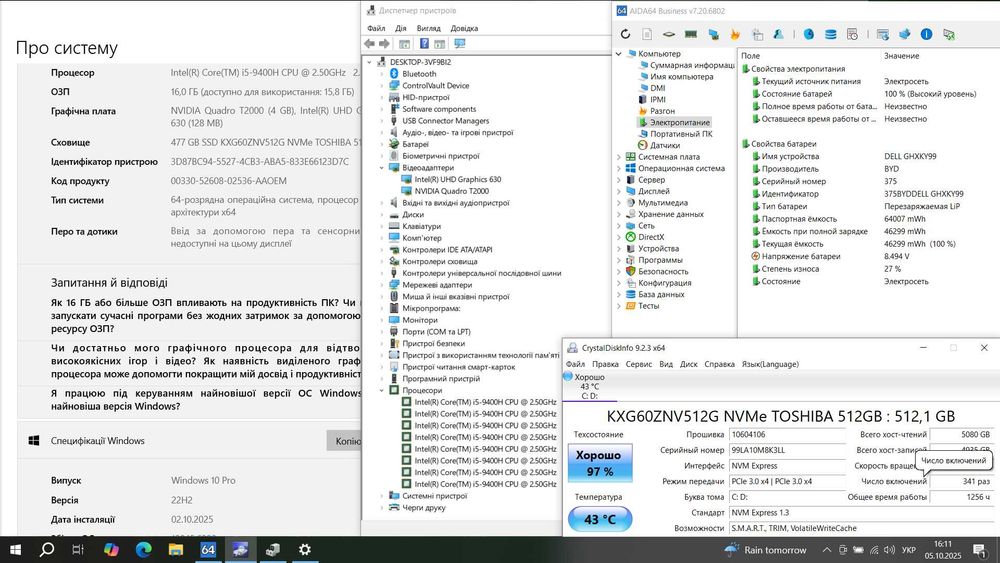This screenshot has width=1000, height=563.
Task: Click the AIDA64 monitor diagnostics toolbar icon
Action: pyautogui.click(x=883, y=34)
